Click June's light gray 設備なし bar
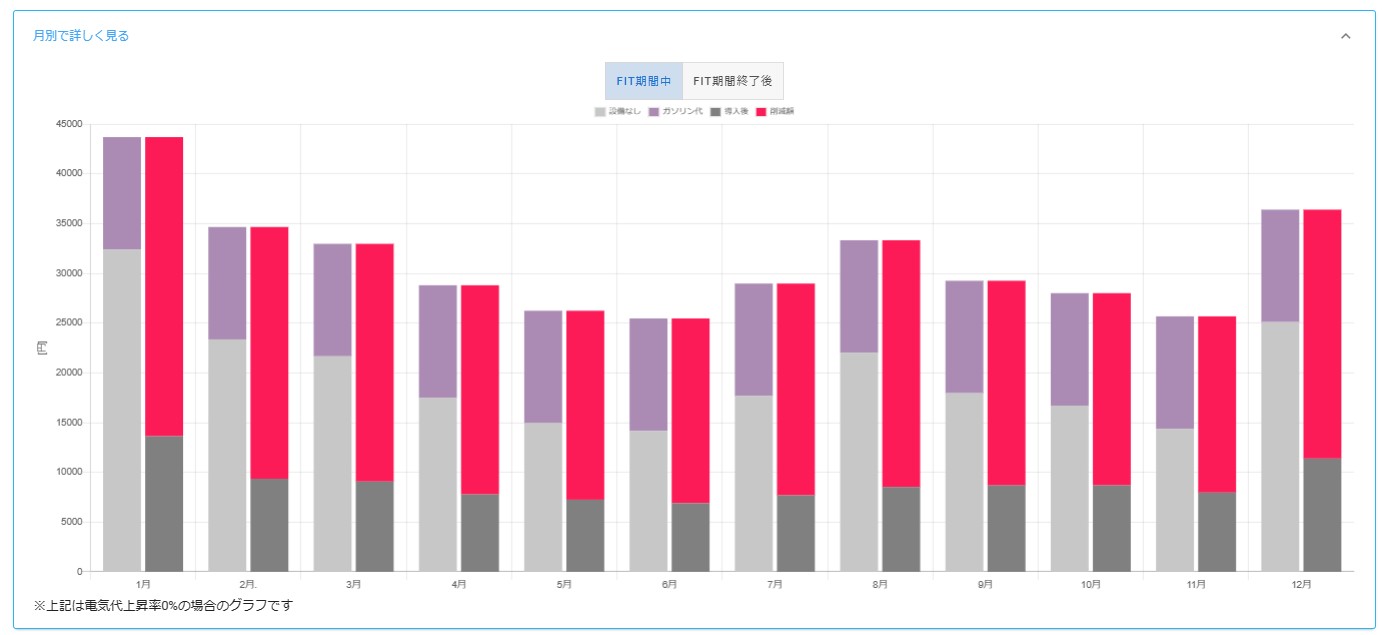The image size is (1387, 635). coord(648,501)
